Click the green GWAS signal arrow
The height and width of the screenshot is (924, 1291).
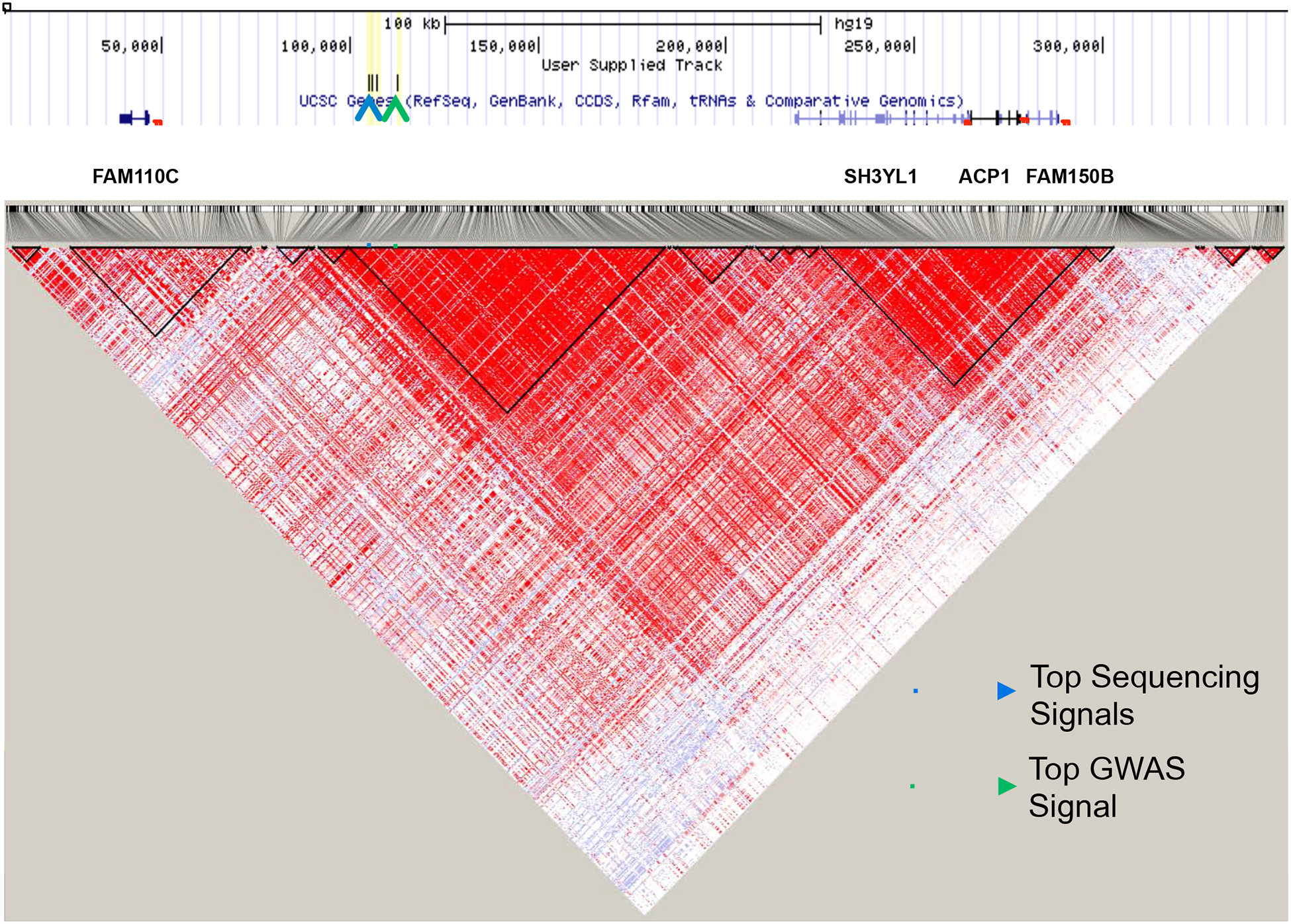point(396,109)
